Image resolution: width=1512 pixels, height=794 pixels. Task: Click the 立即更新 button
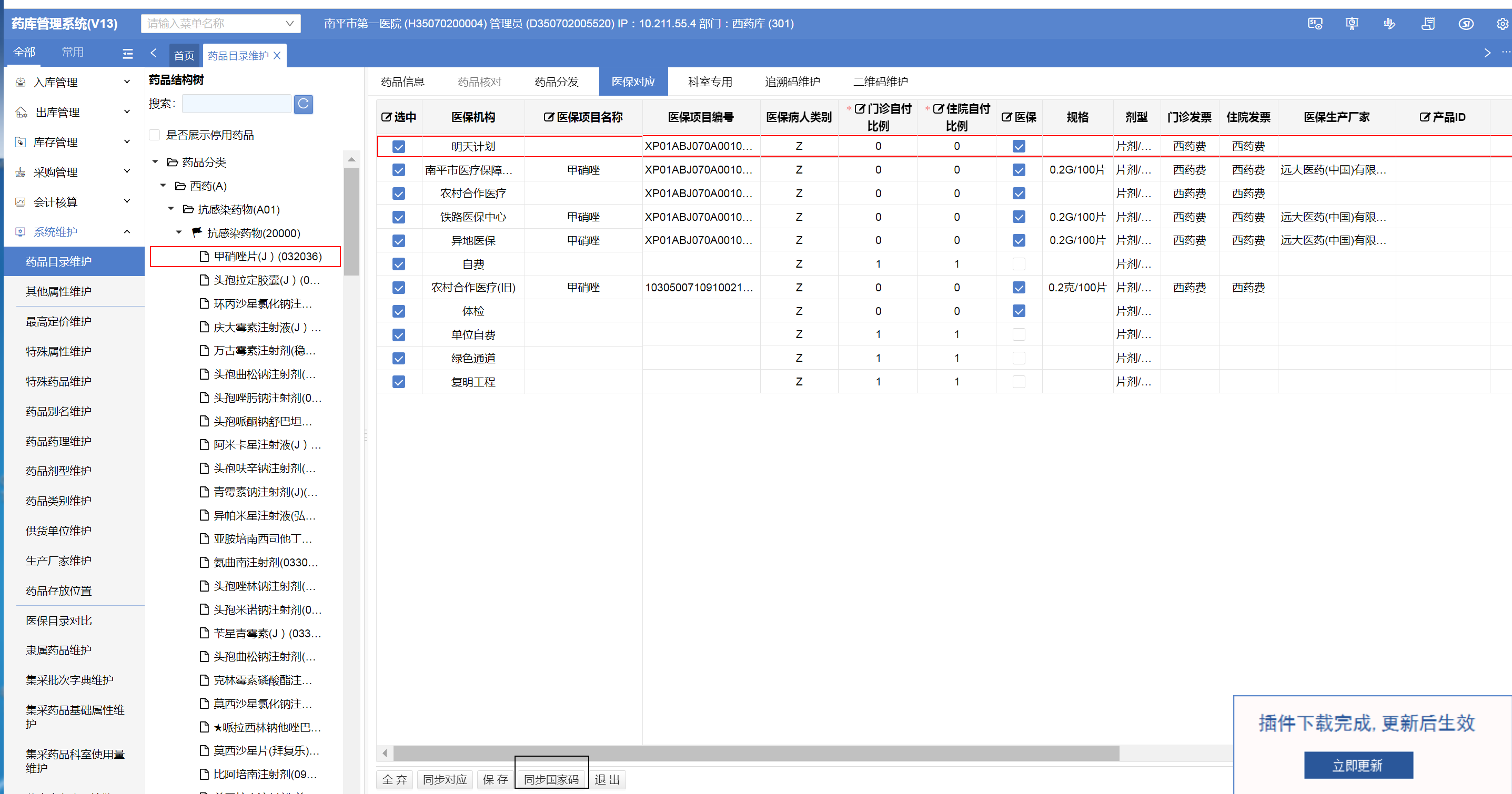[x=1358, y=765]
